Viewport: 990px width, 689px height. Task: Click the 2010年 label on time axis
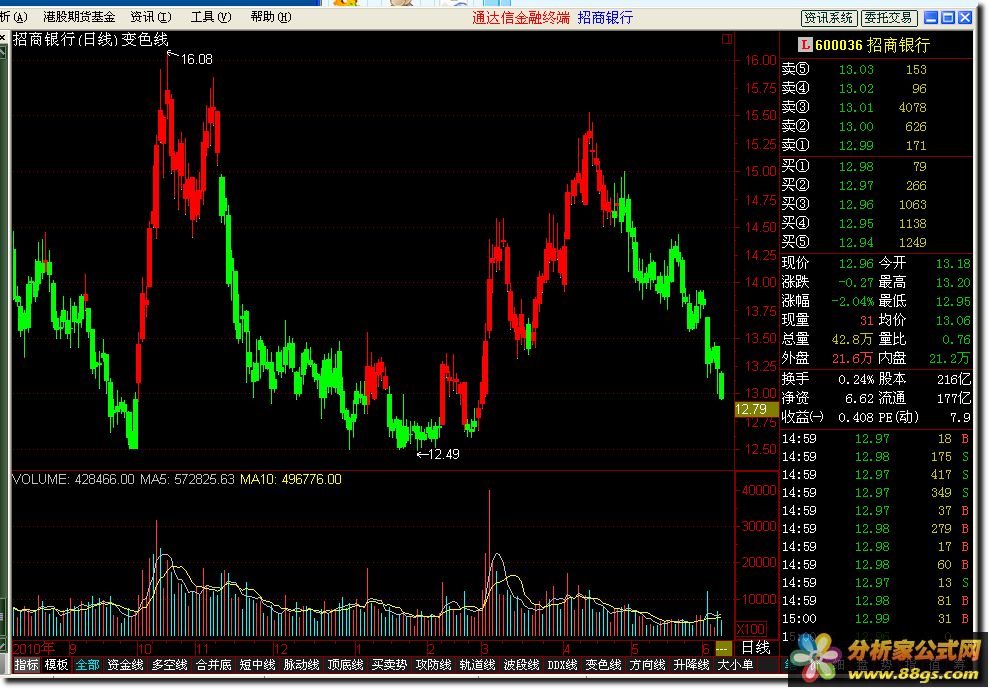coord(34,649)
